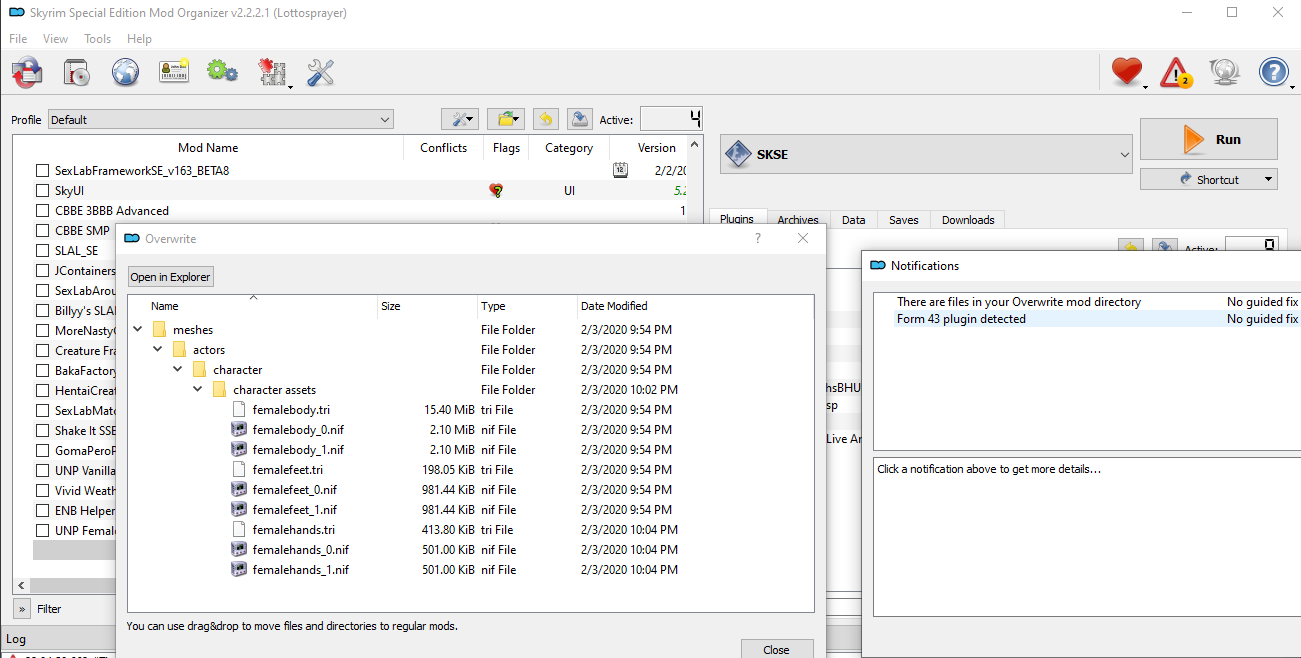The image size is (1301, 658).
Task: Click Open in Explorer button
Action: tap(170, 277)
